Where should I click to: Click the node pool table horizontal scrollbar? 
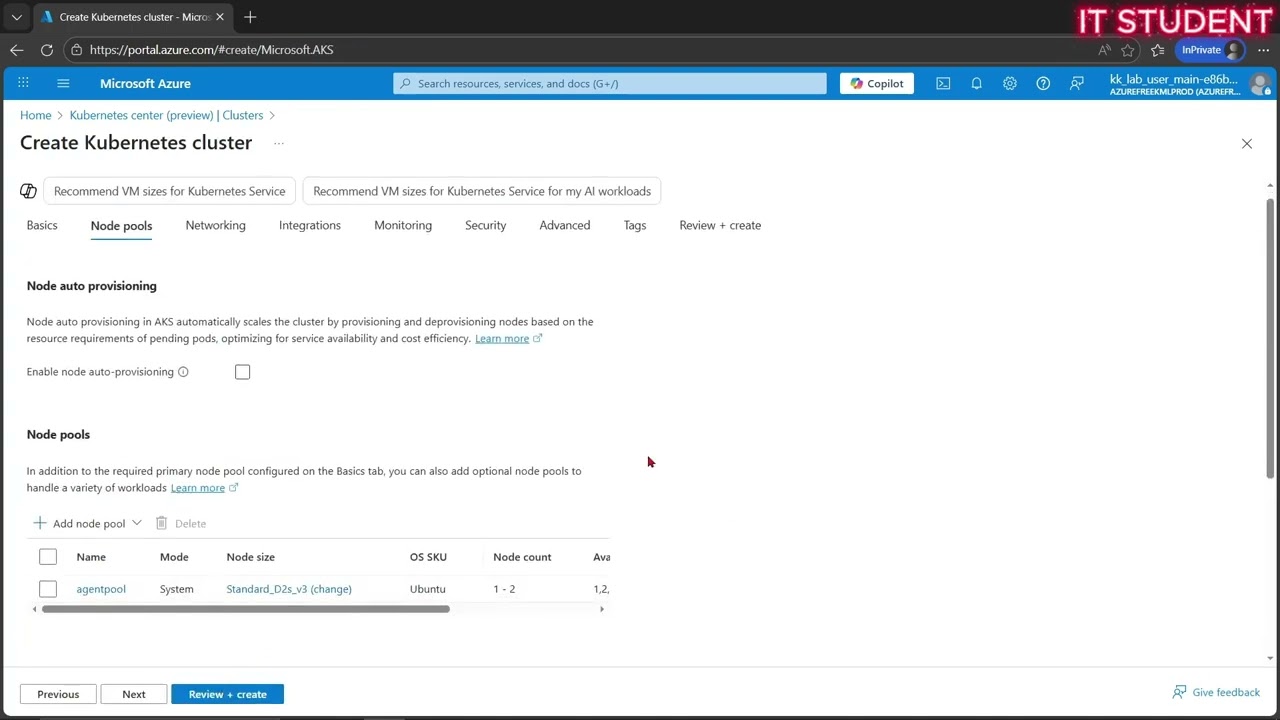tap(246, 609)
